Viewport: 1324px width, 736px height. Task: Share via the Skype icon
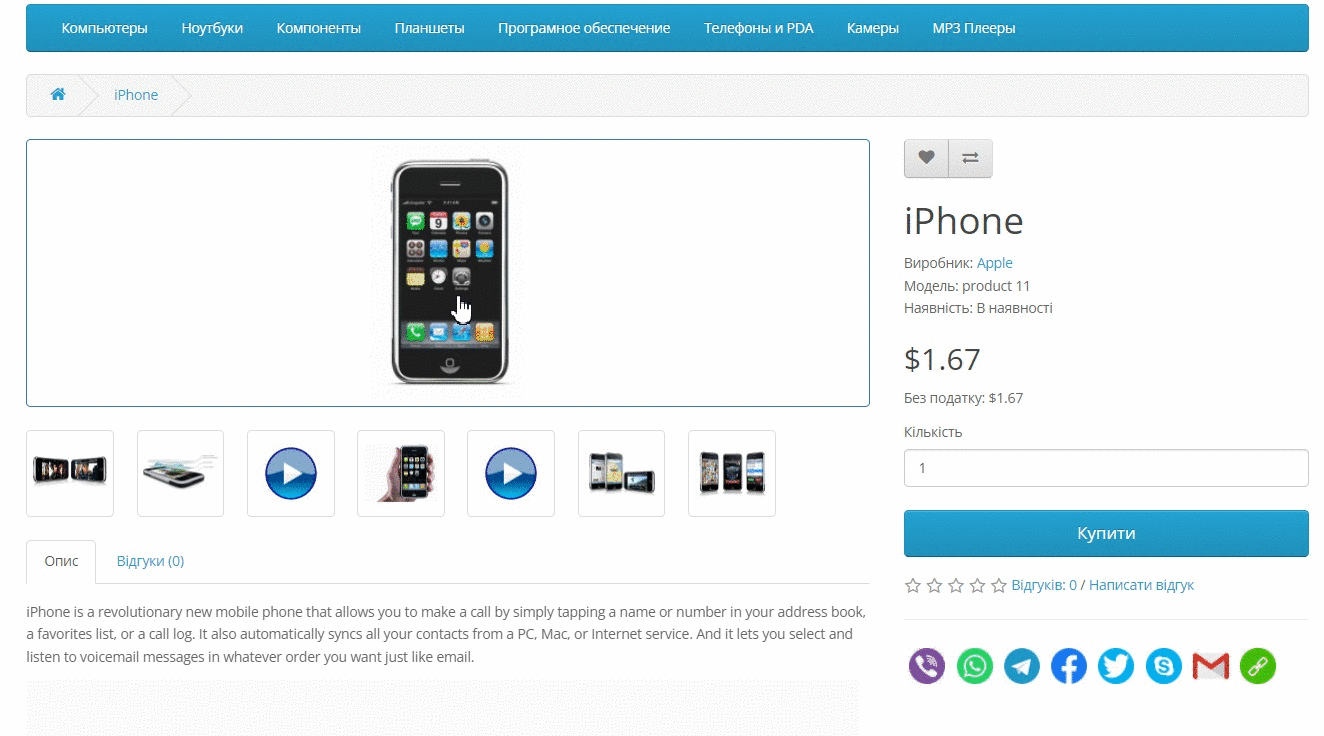tap(1164, 666)
